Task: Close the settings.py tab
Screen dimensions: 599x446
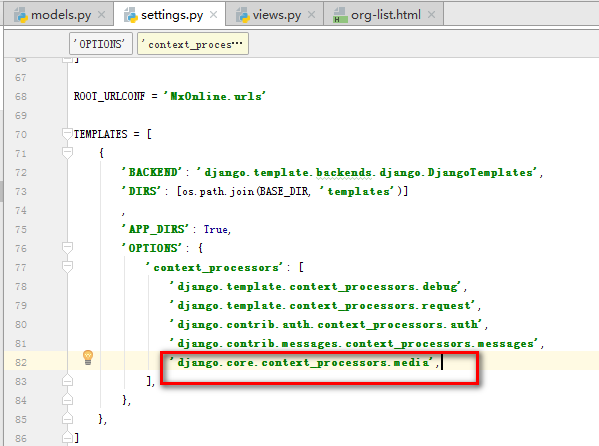Action: click(214, 15)
